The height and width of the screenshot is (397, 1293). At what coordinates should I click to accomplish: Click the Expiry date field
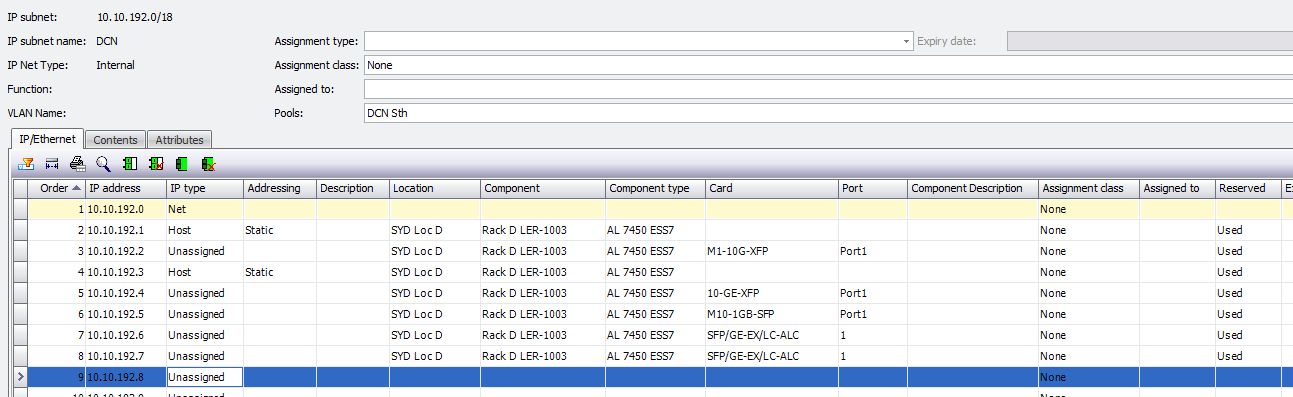1150,41
